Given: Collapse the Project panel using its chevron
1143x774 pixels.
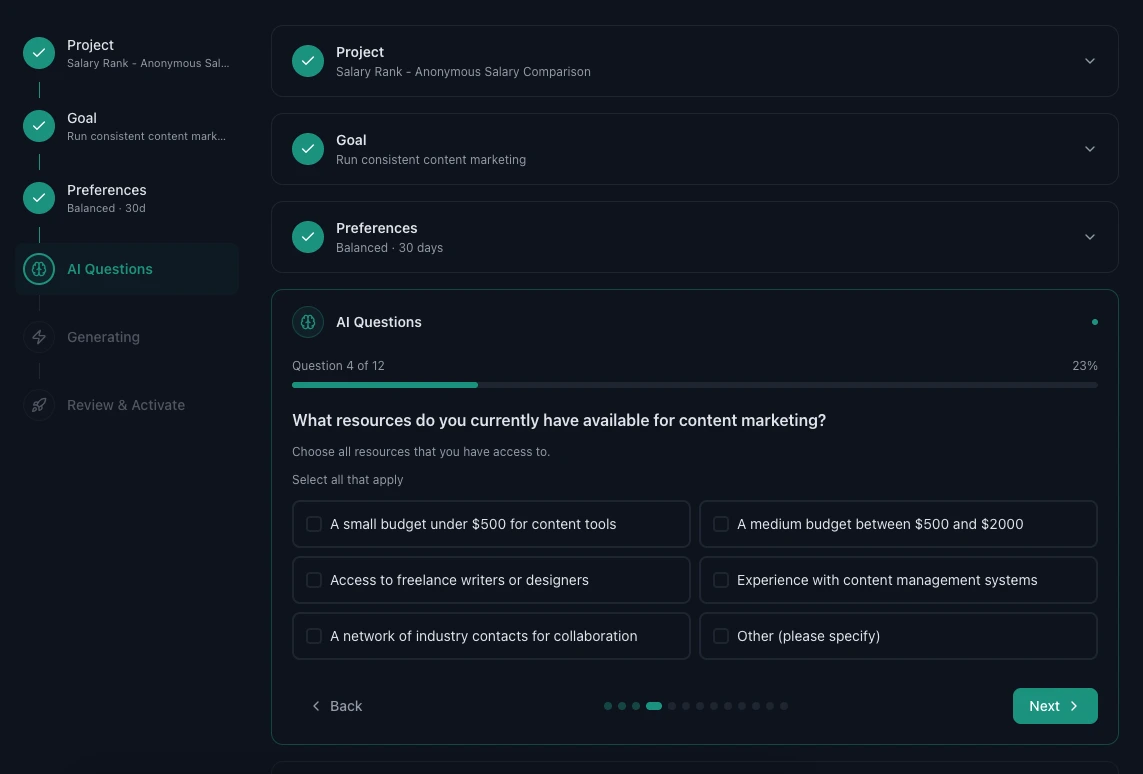Looking at the screenshot, I should coord(1090,61).
